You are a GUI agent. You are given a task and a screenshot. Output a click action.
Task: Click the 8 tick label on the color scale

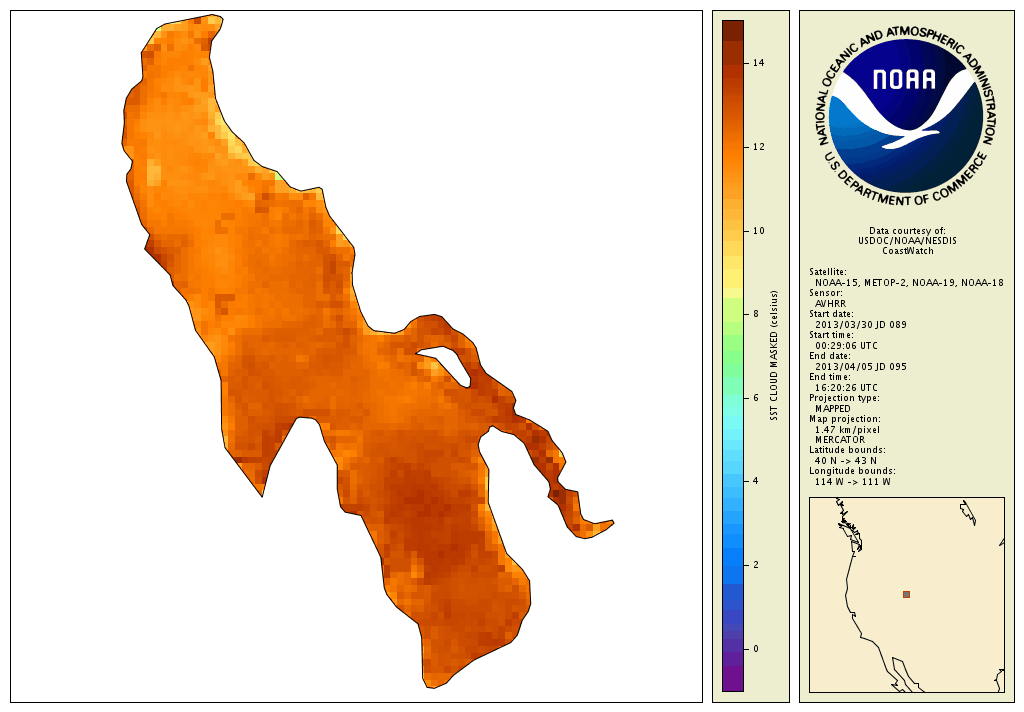pyautogui.click(x=756, y=314)
